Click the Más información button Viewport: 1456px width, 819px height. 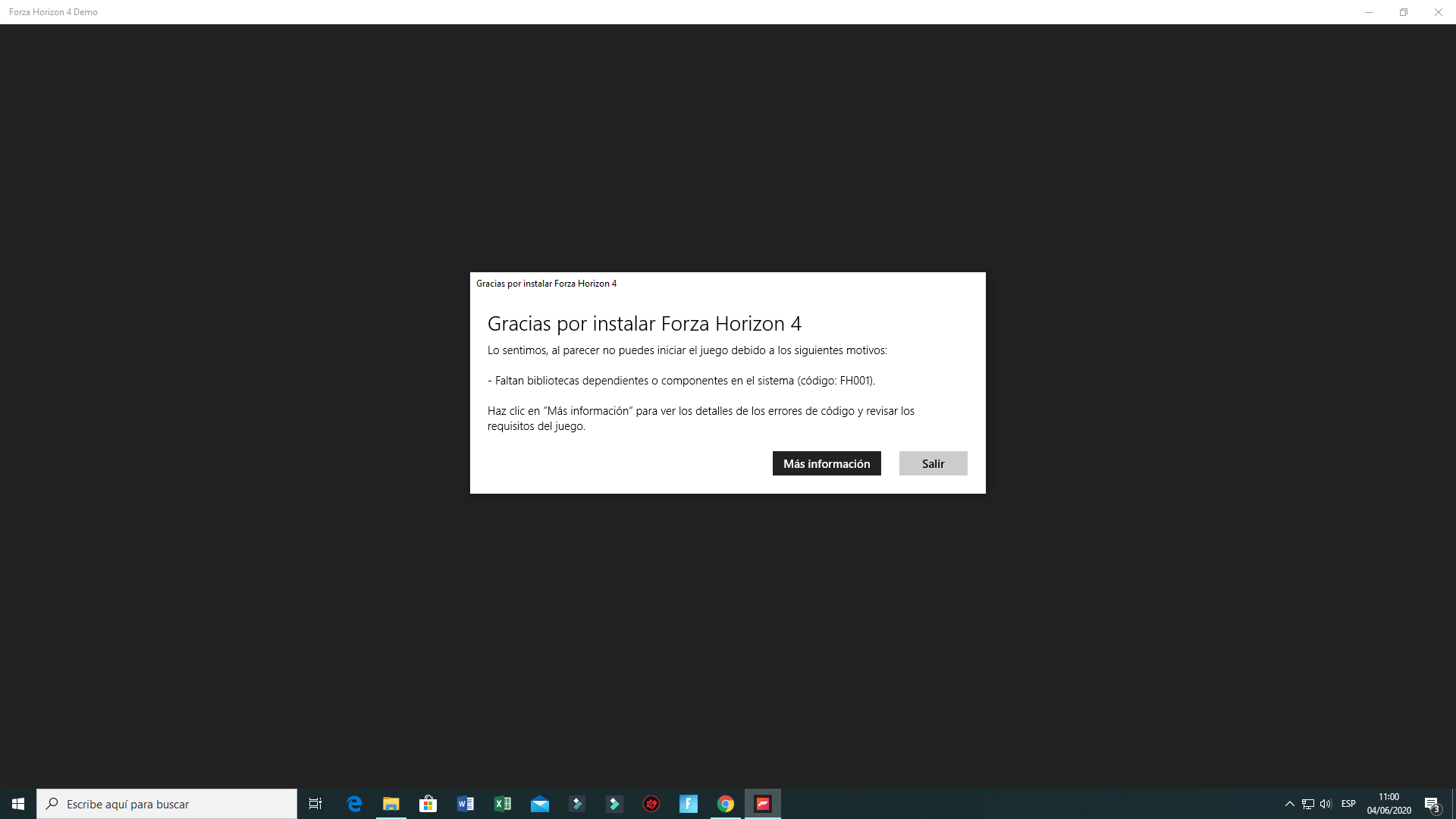tap(827, 463)
